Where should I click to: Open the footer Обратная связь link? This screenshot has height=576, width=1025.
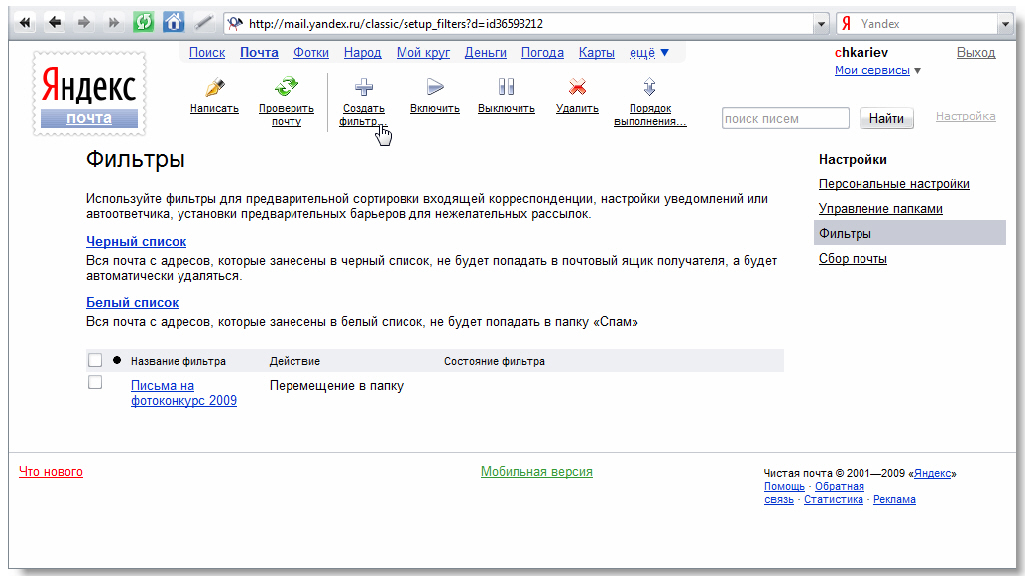[x=814, y=493]
